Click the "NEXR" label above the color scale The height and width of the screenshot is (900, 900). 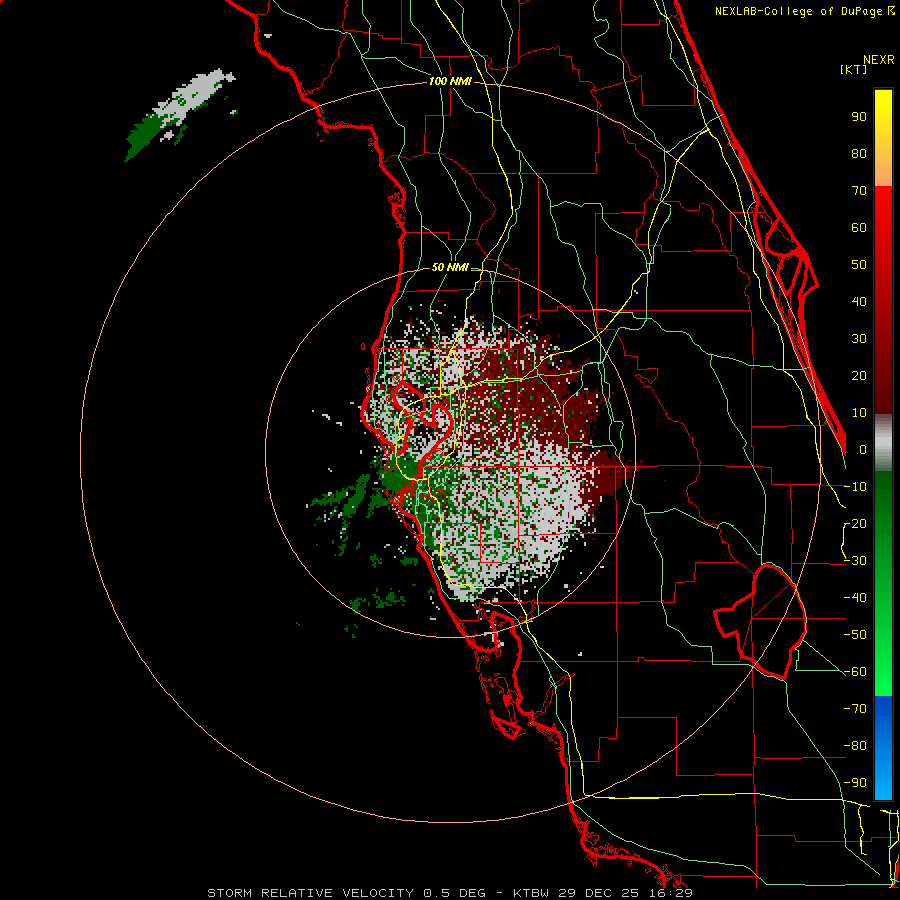[879, 60]
